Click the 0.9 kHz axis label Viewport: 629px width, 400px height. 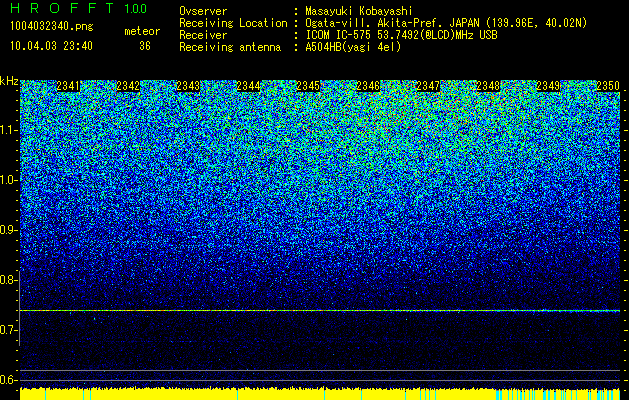9,230
